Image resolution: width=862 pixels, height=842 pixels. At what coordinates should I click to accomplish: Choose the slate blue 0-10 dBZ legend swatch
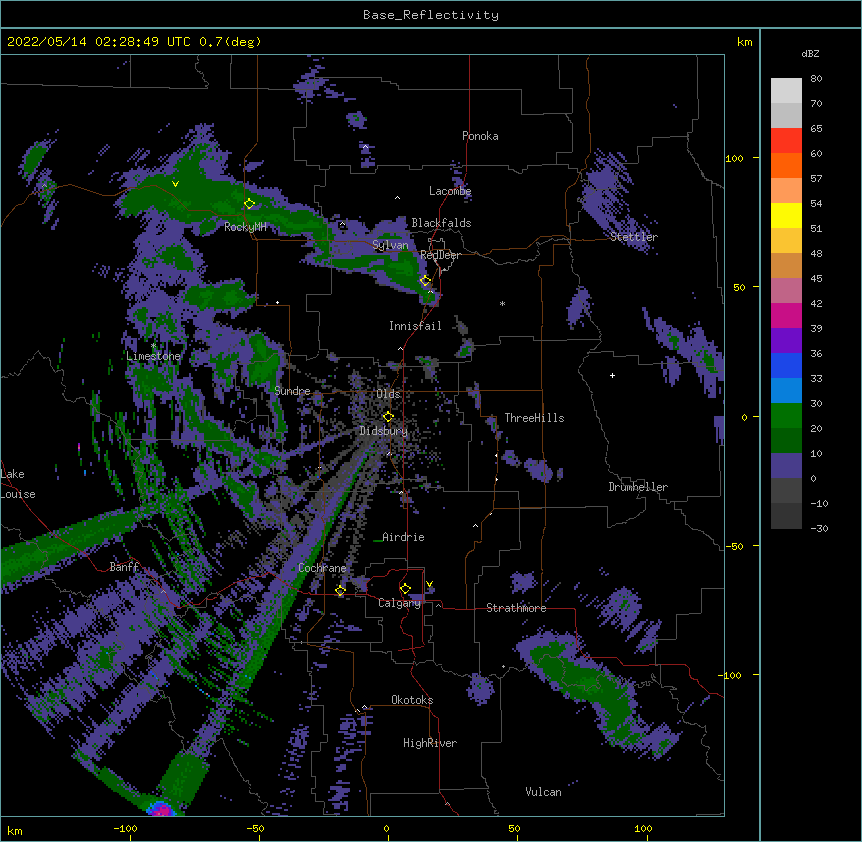click(786, 466)
